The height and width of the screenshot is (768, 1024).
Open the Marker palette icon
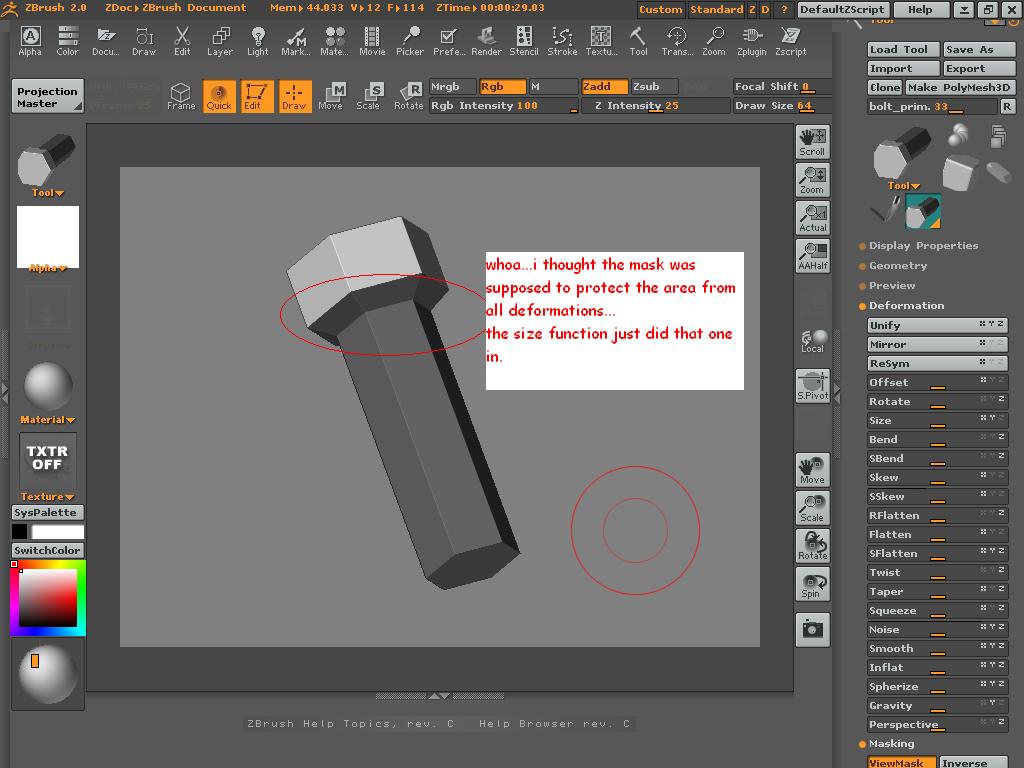point(296,41)
